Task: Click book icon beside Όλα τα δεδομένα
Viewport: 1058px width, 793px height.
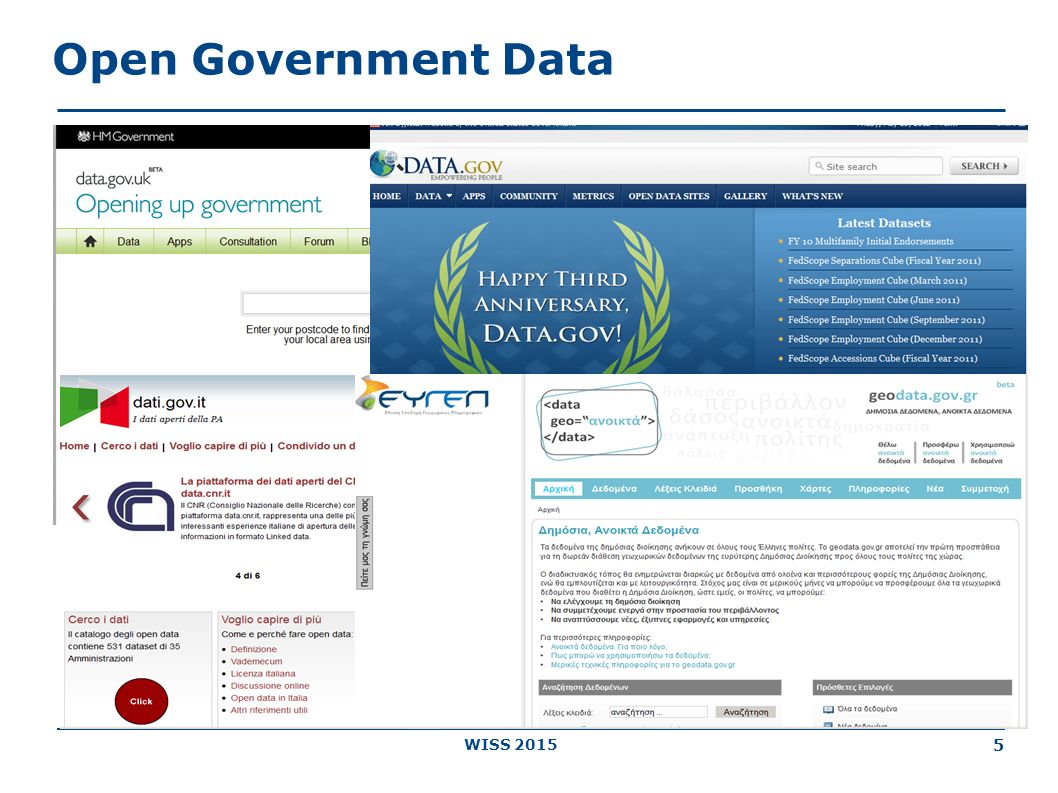Action: [x=828, y=709]
